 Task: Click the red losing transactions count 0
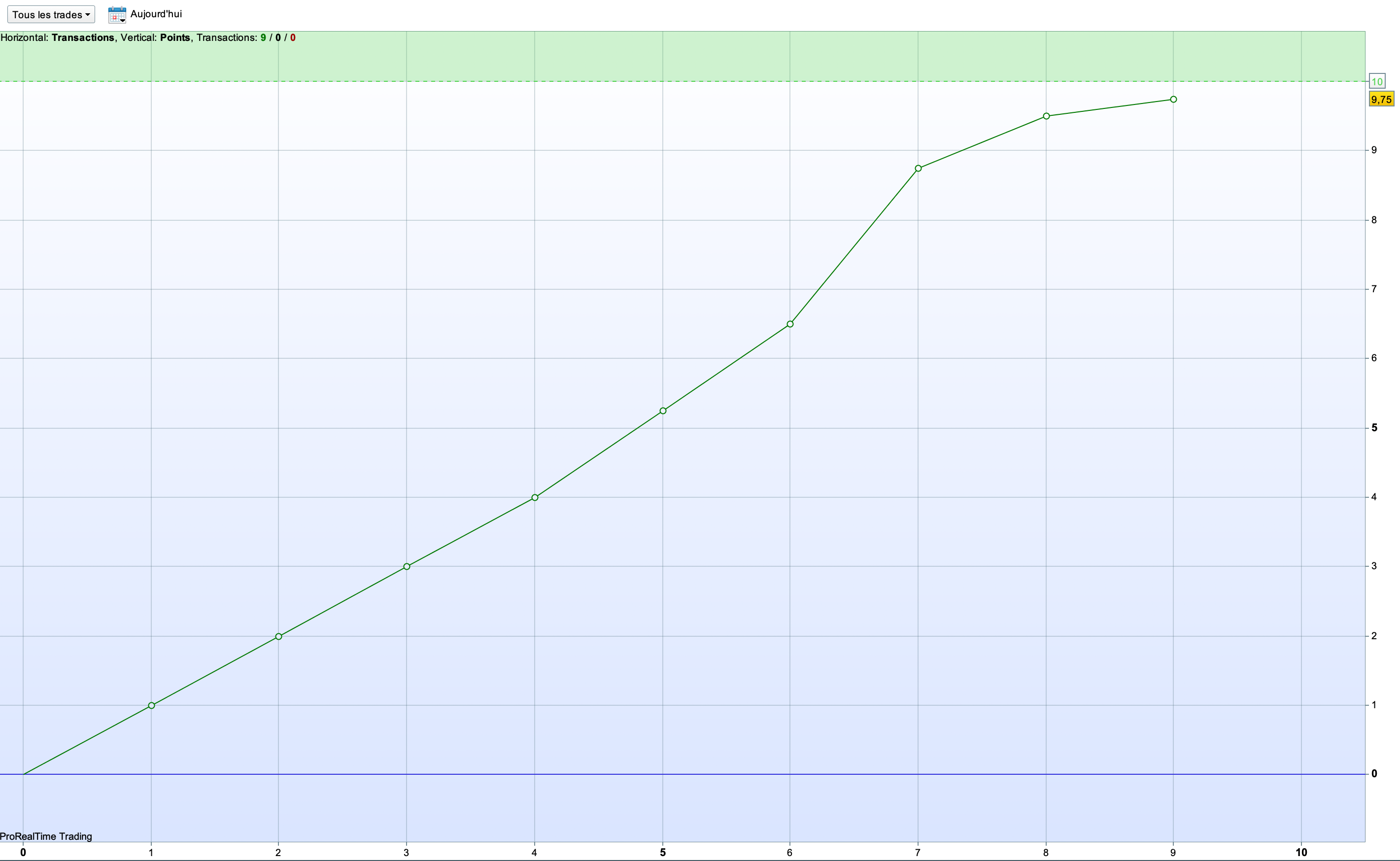293,37
